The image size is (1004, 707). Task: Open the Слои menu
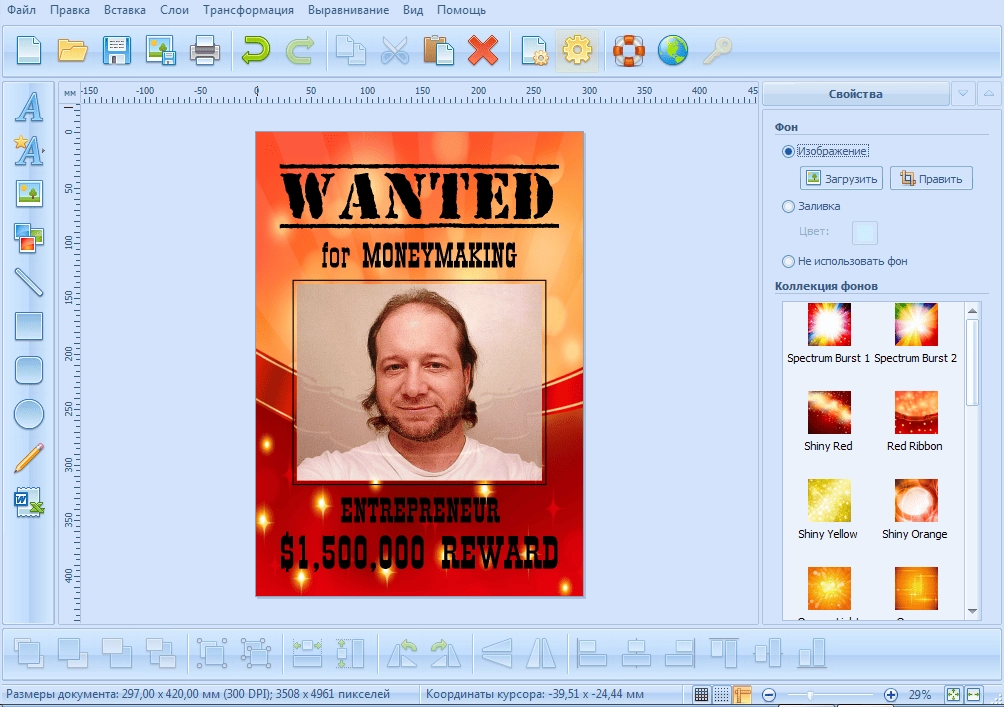[x=174, y=10]
